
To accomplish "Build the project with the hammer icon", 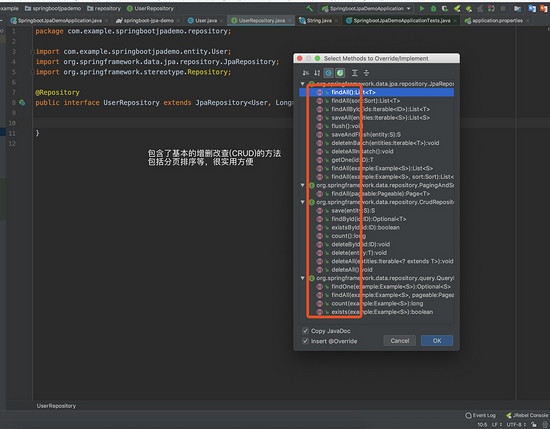I will [310, 8].
